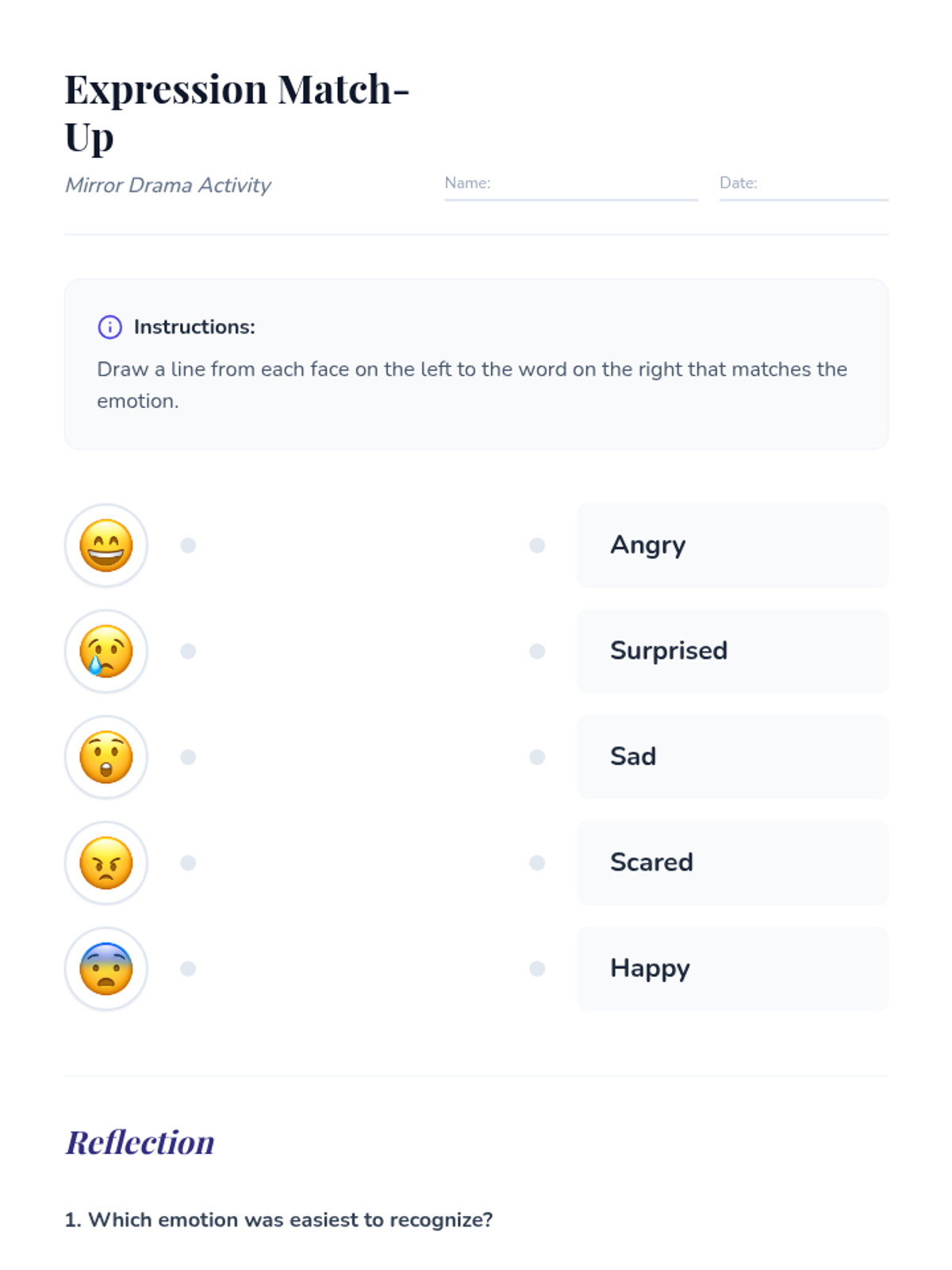Select the connector dot left of Surprised
The width and height of the screenshot is (952, 1270).
point(537,651)
